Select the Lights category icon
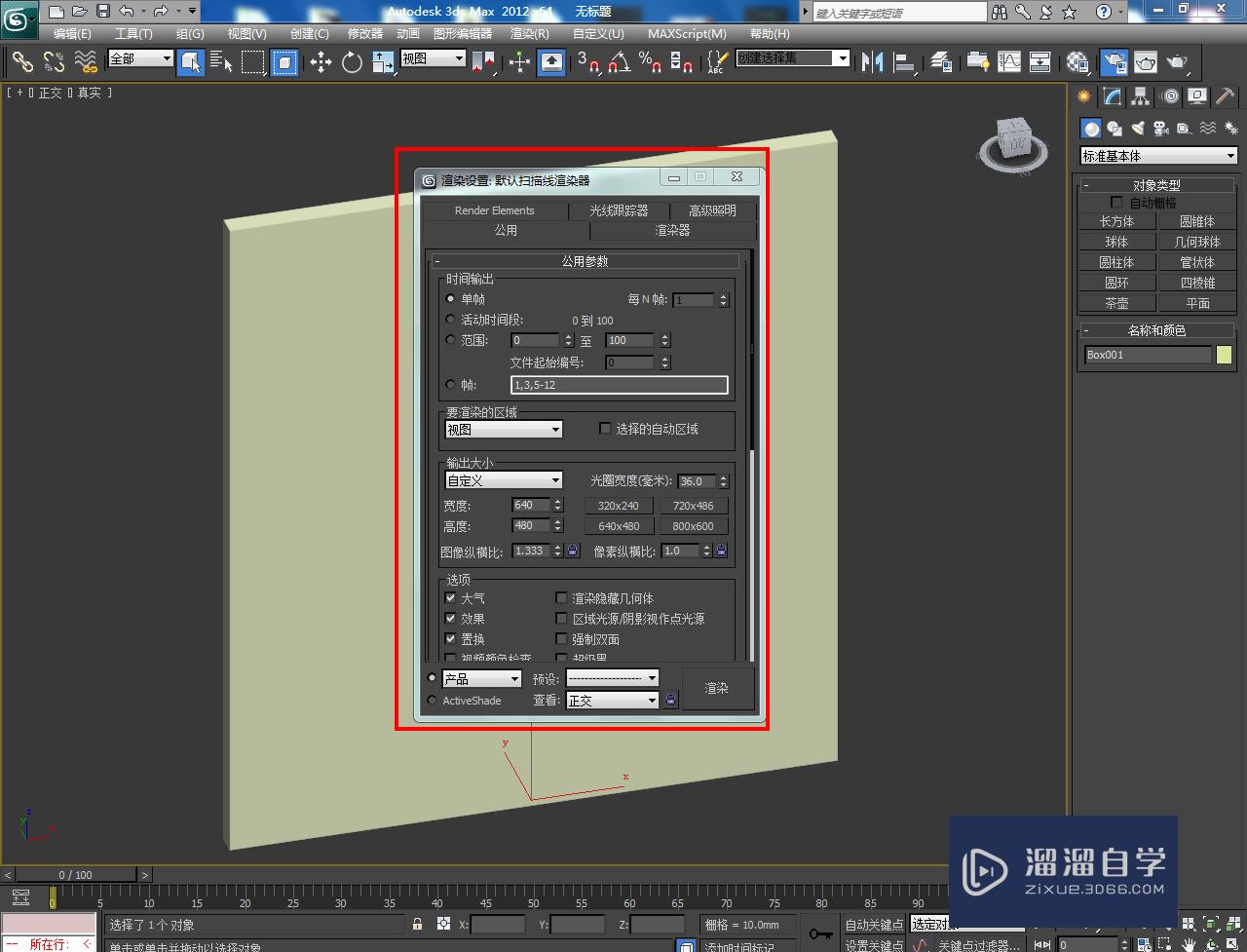Viewport: 1247px width, 952px height. coord(1137,129)
